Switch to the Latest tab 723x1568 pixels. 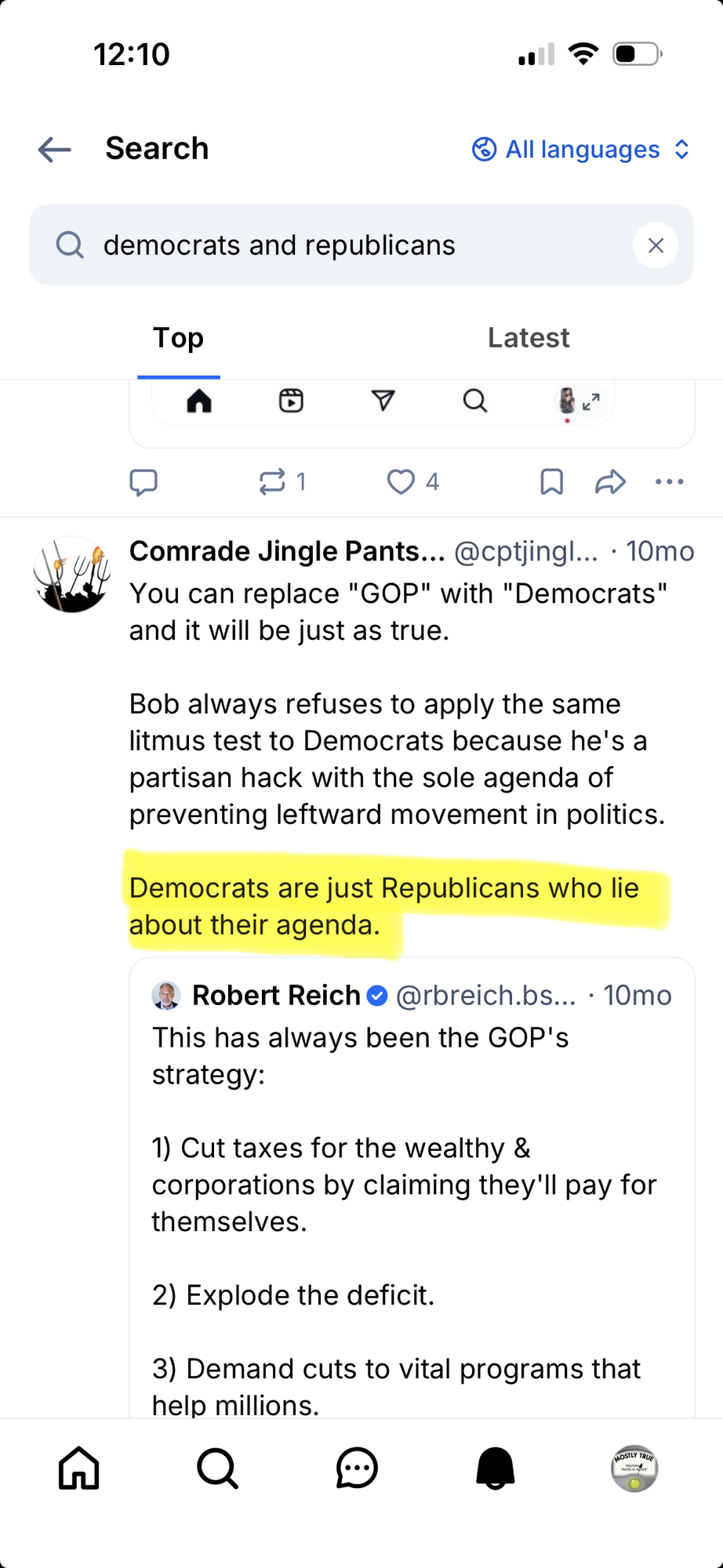(528, 338)
